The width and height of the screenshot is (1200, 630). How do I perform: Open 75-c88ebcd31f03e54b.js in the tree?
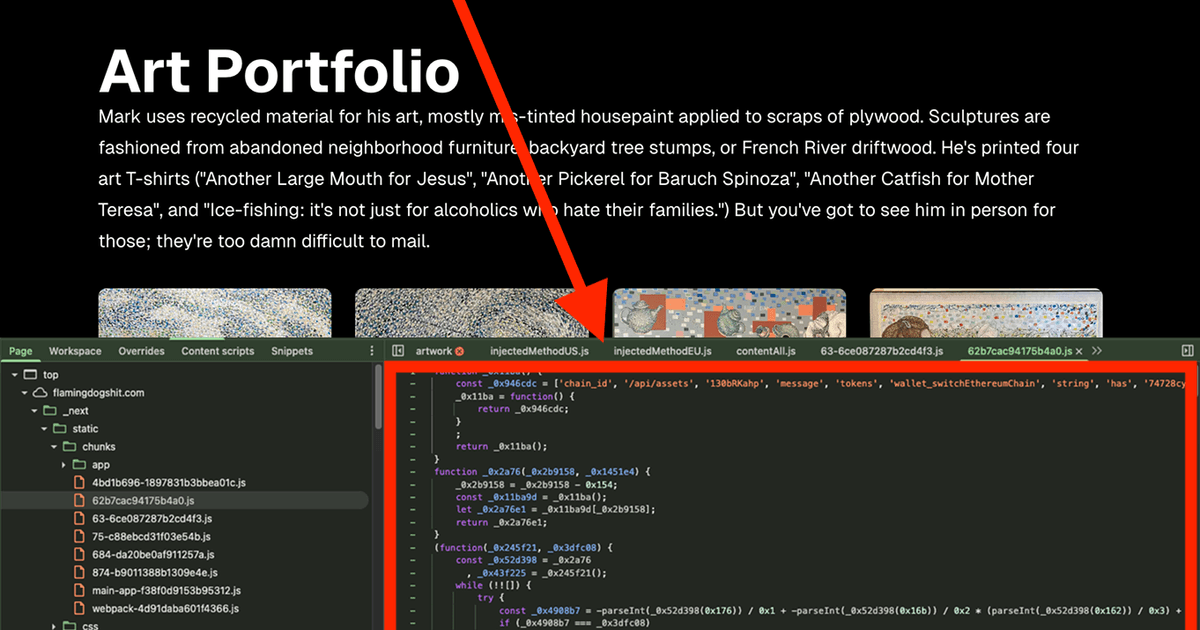pos(153,536)
